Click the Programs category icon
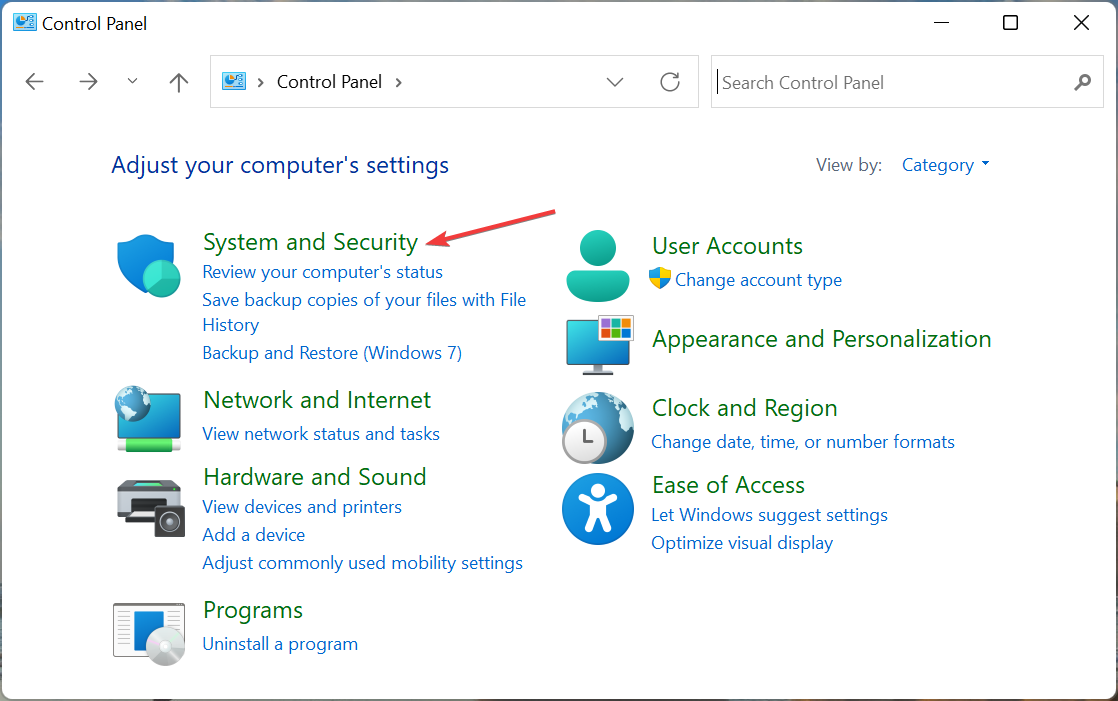This screenshot has width=1118, height=701. 148,632
